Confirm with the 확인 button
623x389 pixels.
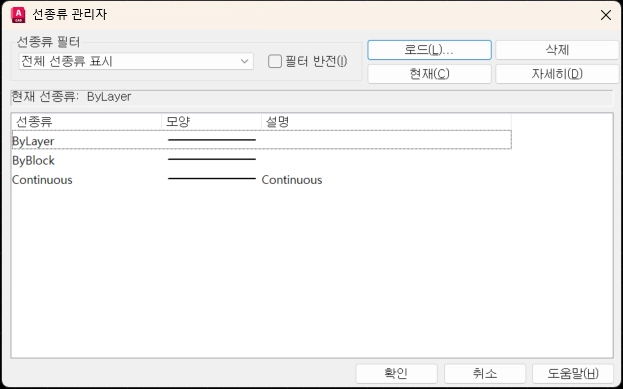point(397,374)
